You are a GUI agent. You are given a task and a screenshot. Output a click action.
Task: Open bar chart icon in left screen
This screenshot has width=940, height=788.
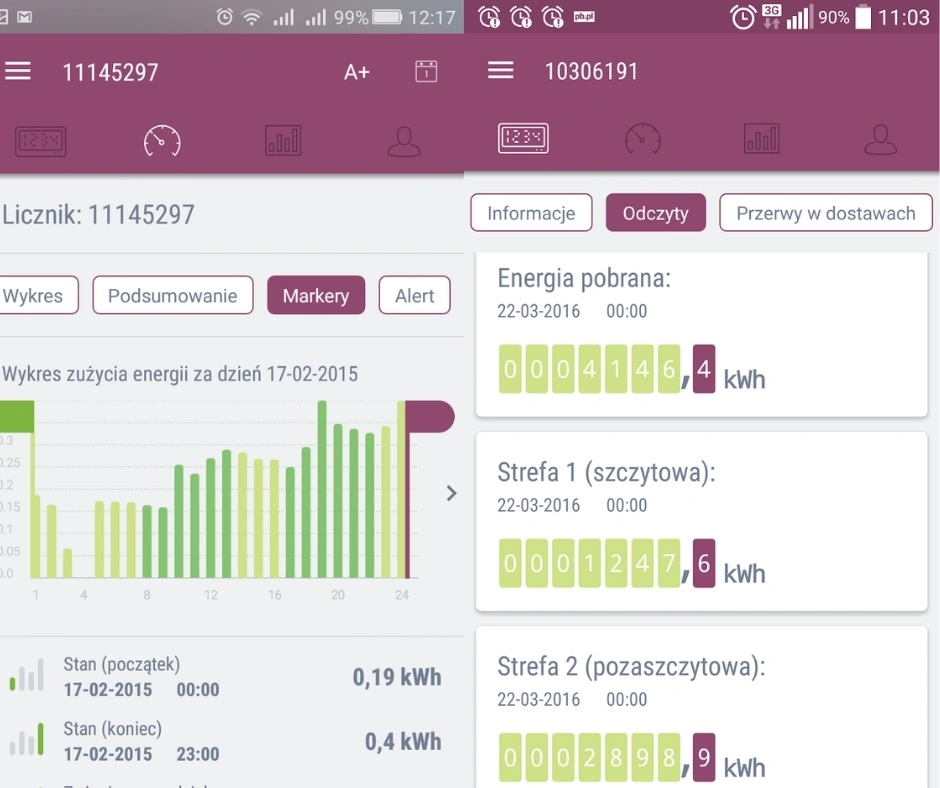tap(283, 141)
